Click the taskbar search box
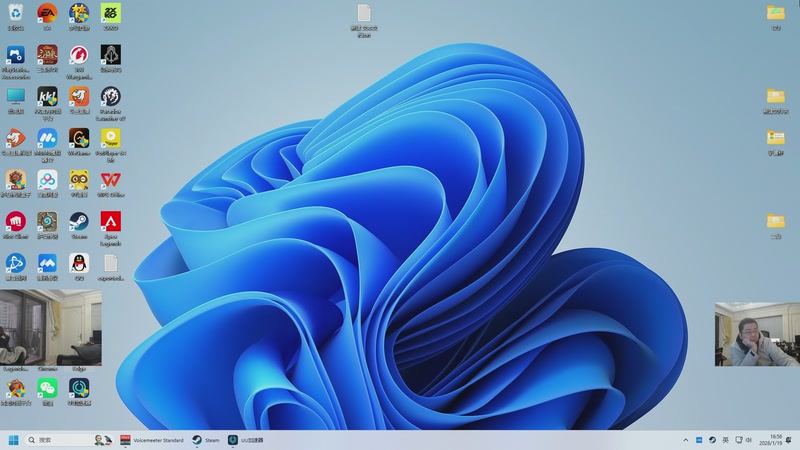The width and height of the screenshot is (800, 450). pos(69,440)
